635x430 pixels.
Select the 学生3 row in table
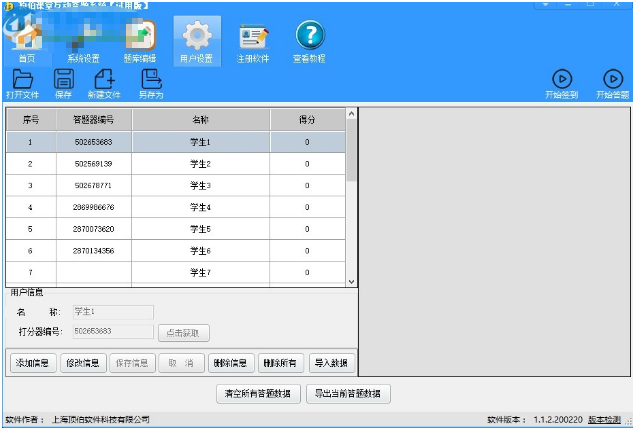(x=200, y=185)
